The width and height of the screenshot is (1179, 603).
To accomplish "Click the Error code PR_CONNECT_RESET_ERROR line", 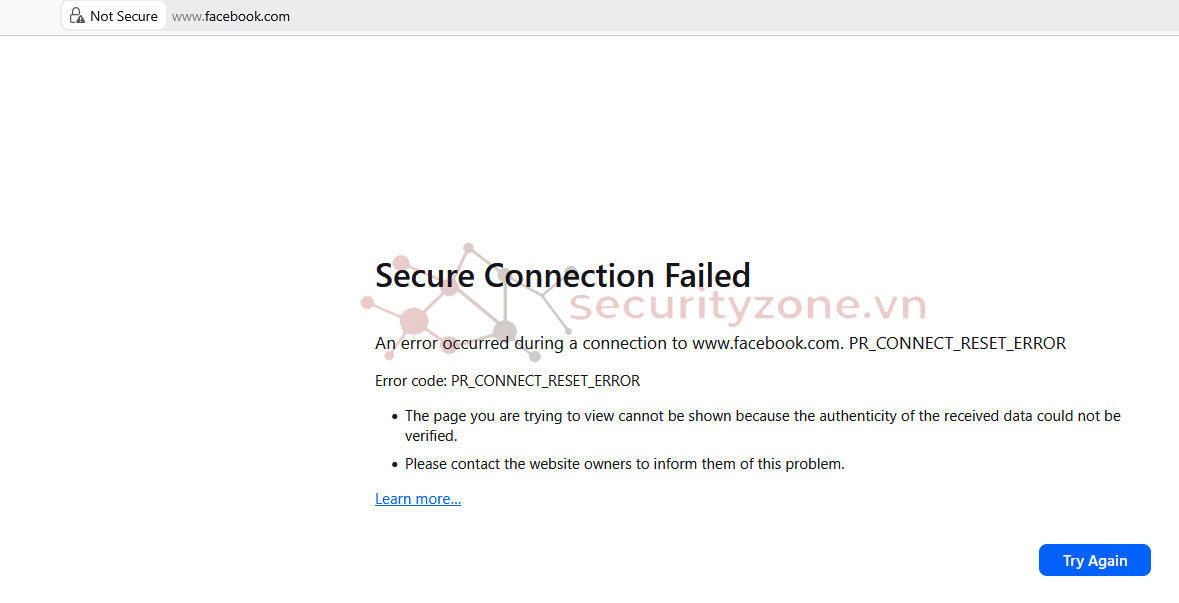I will pos(507,381).
